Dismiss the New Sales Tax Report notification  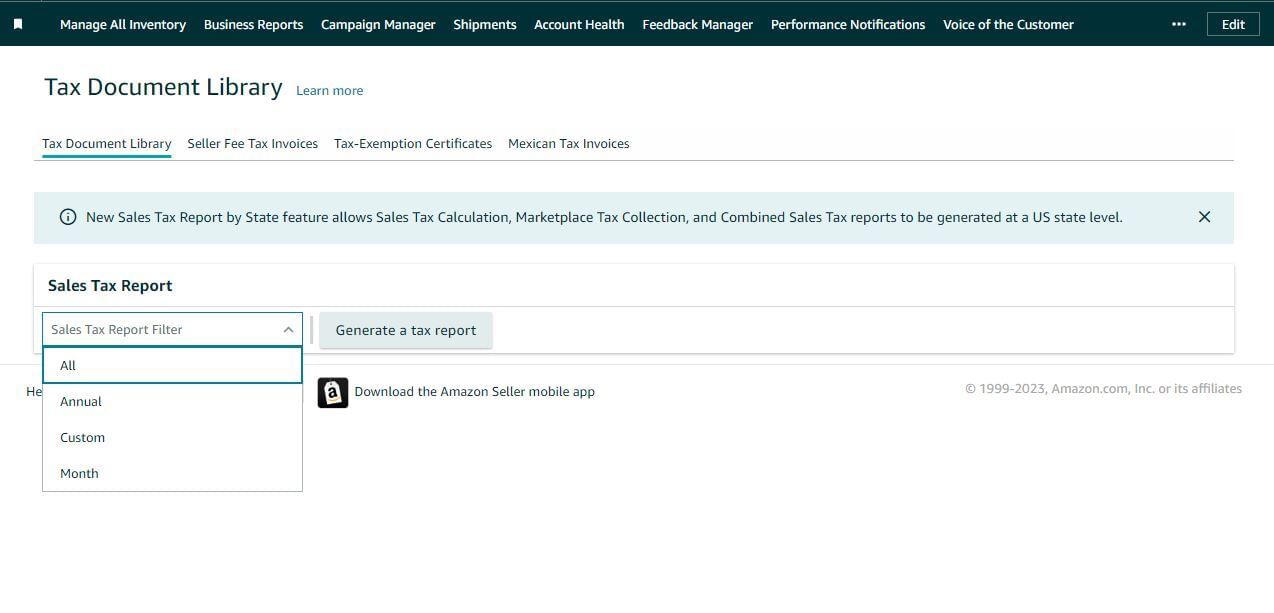coord(1204,217)
